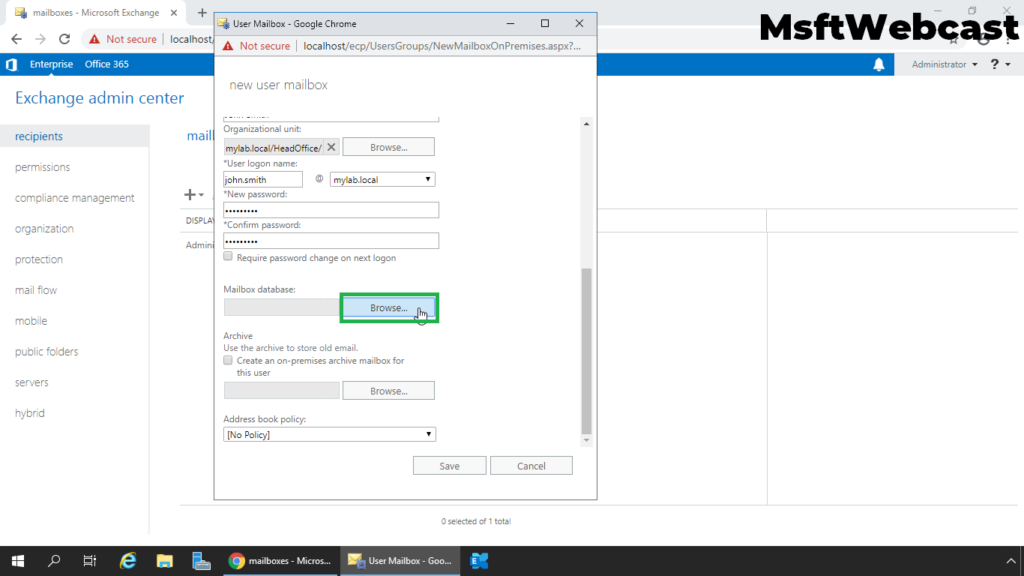The width and height of the screenshot is (1024, 576).
Task: Open compliance management section
Action: 74,197
